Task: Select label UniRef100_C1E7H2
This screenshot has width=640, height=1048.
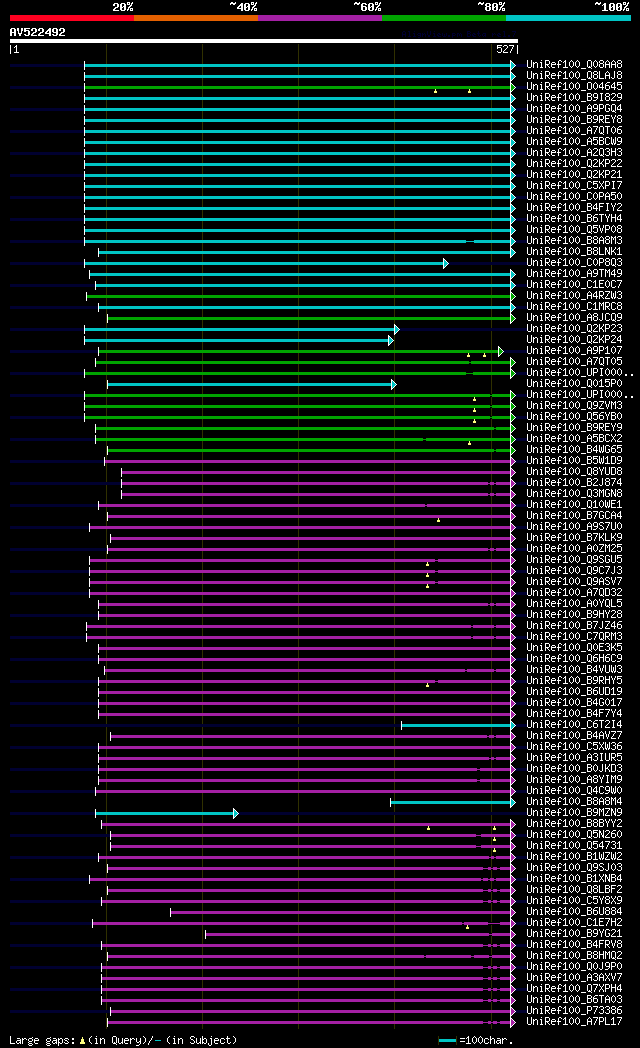Action: [x=574, y=922]
